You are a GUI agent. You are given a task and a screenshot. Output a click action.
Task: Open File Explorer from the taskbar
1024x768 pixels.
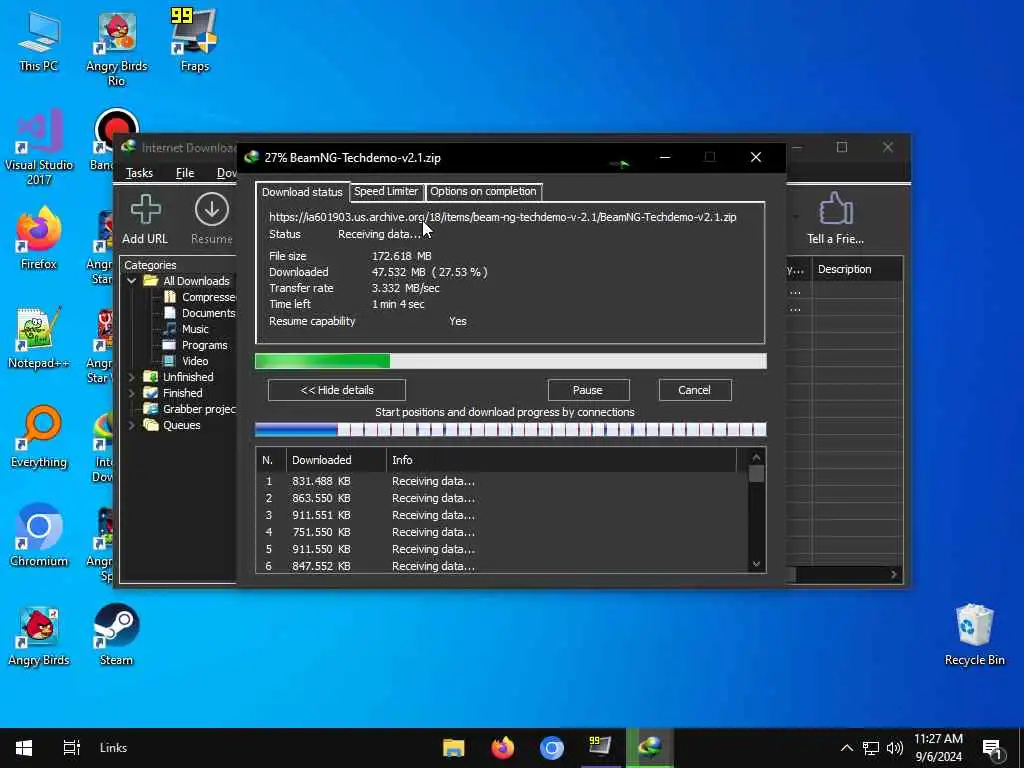click(453, 748)
